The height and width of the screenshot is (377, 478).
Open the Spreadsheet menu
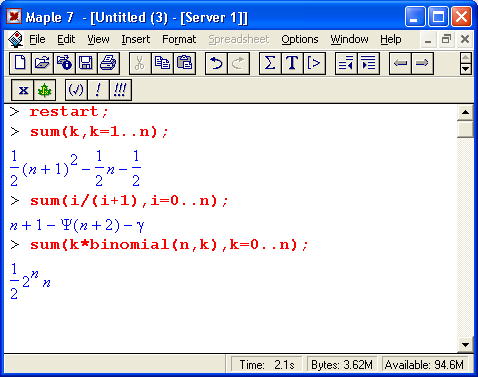(x=239, y=39)
